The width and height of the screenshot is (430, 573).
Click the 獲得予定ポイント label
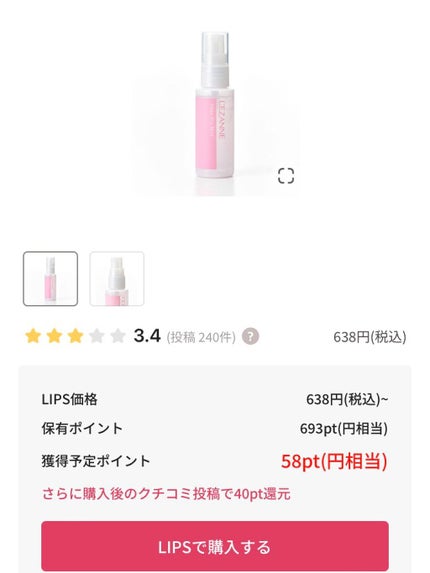(96, 461)
